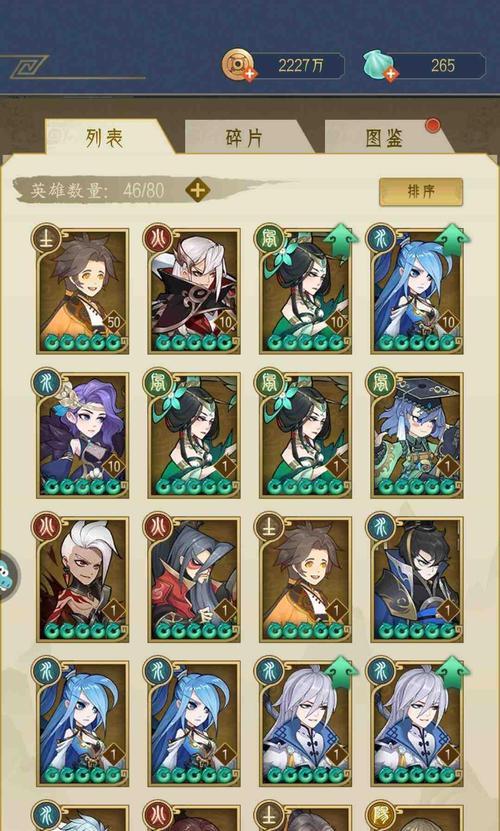Screen dimensions: 500x831
Task: Switch to the 碎片 tab
Action: tap(244, 138)
